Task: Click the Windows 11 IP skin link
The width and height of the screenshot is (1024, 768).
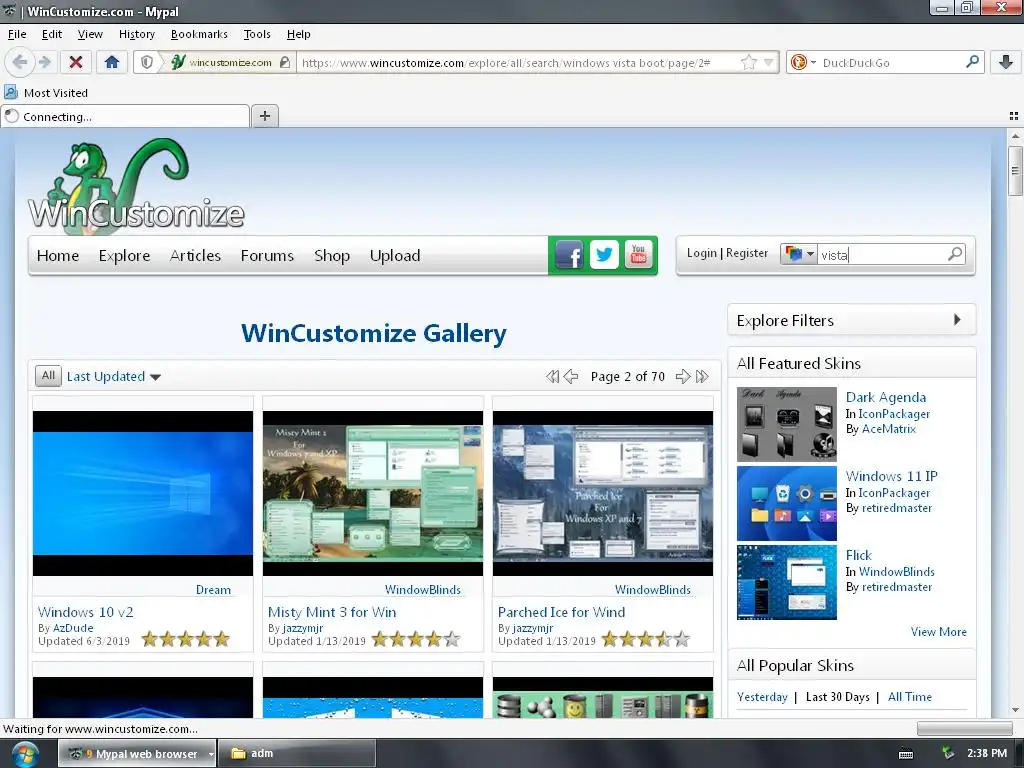Action: 891,476
